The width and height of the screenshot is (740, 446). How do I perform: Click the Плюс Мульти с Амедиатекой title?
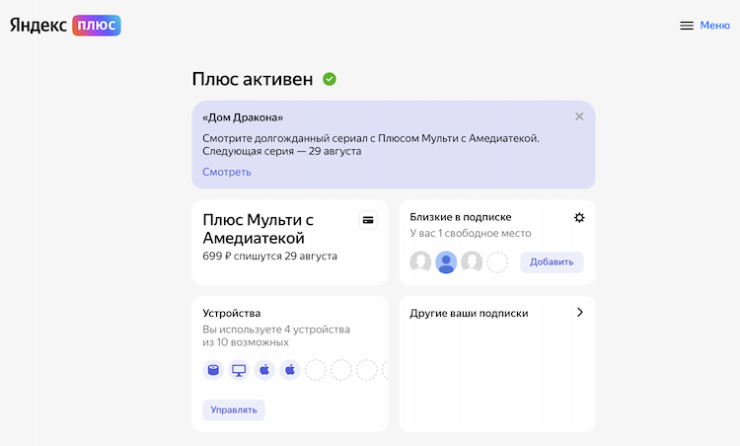(x=258, y=229)
